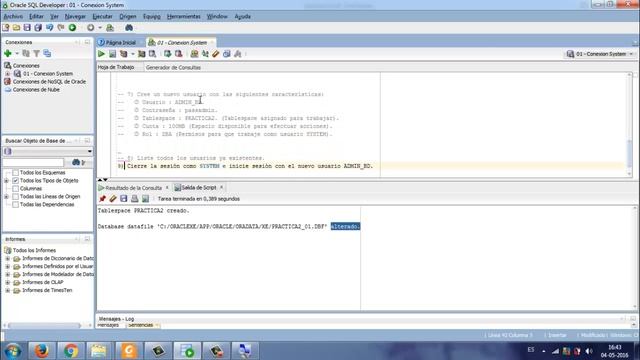Click the Undo arrow icon in main toolbar
The width and height of the screenshot is (640, 360).
point(49,28)
